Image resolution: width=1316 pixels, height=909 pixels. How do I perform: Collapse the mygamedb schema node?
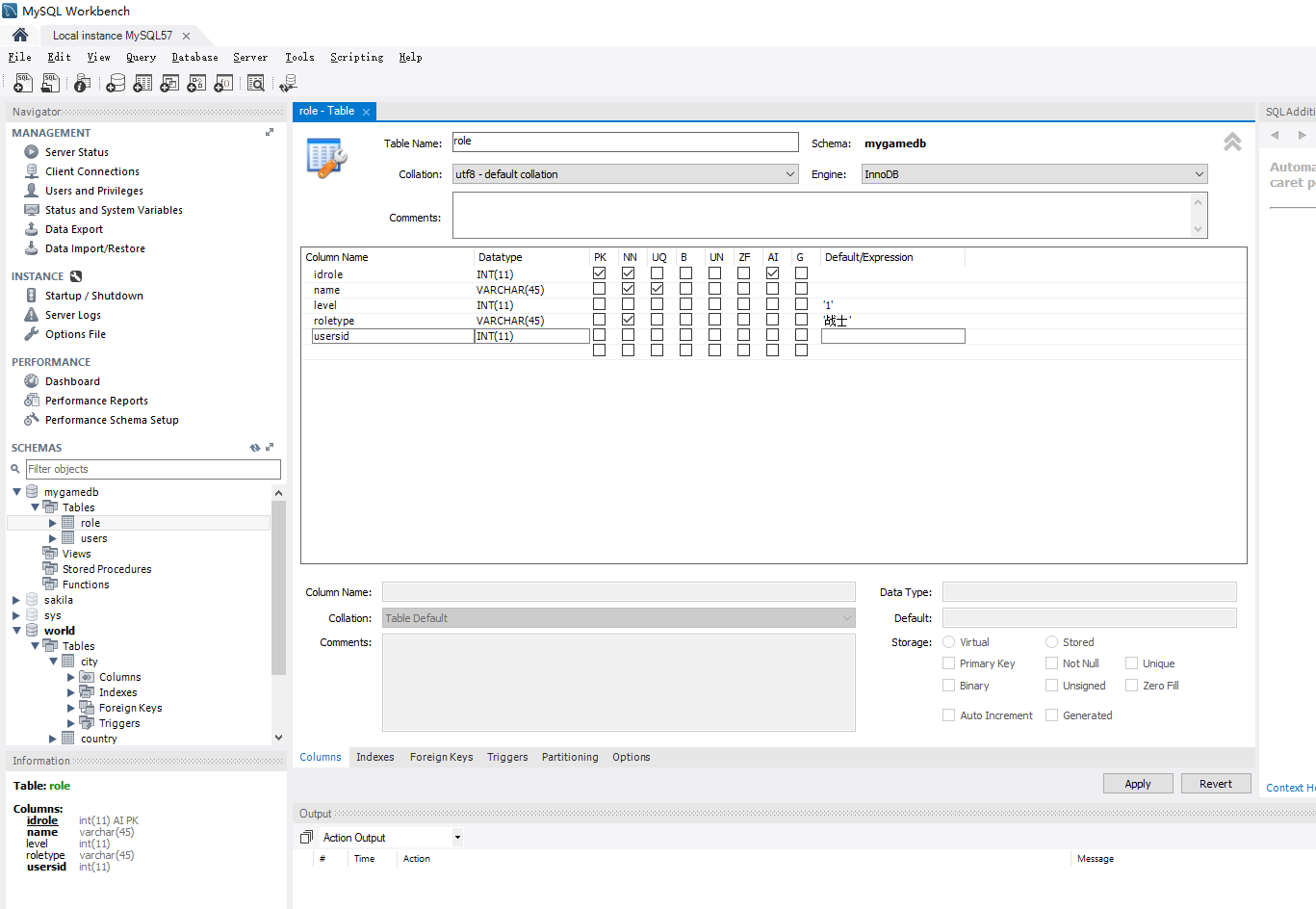coord(16,492)
